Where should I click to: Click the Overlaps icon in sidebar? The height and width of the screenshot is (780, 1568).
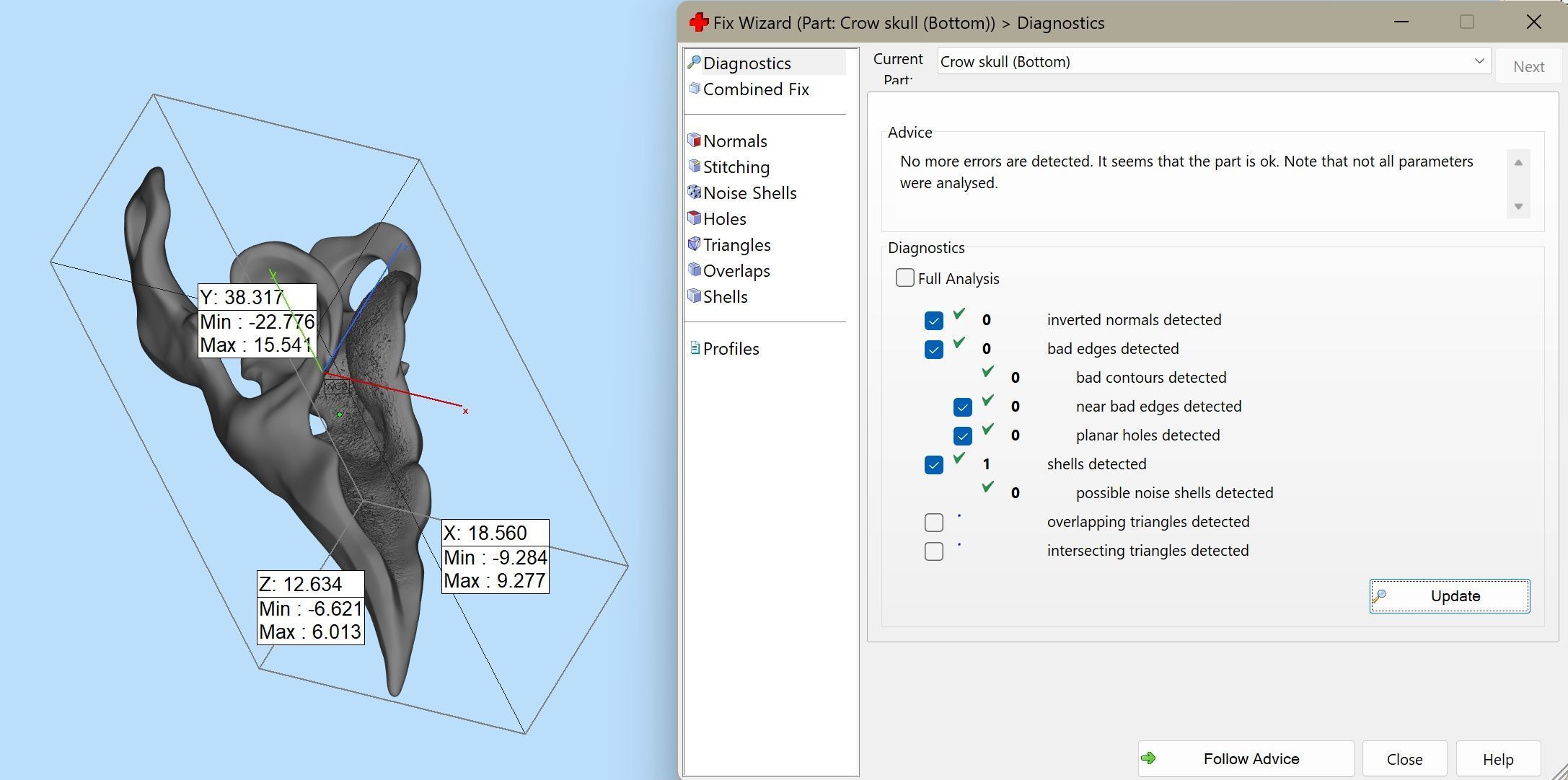(695, 270)
